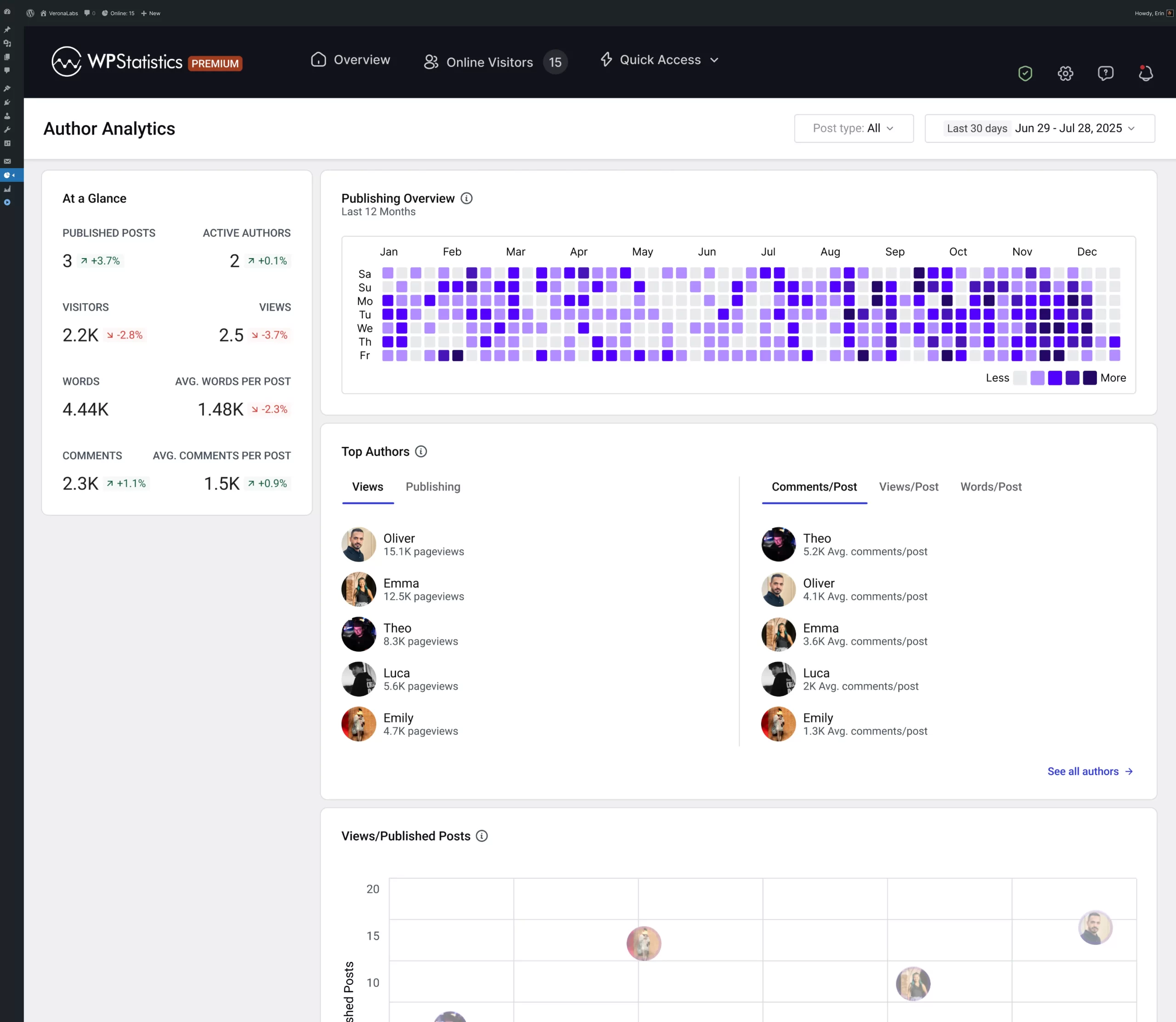Switch to the Views tab
The width and height of the screenshot is (1176, 1022).
[368, 486]
